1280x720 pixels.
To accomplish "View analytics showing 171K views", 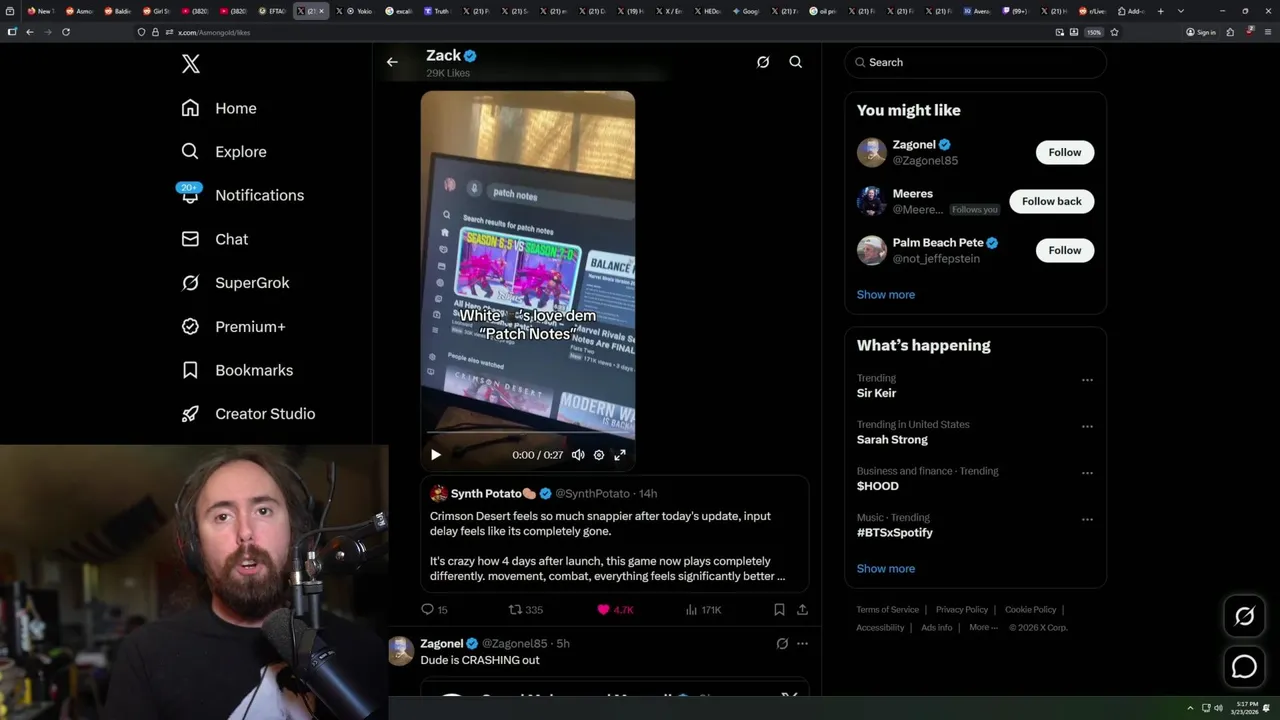I will point(704,609).
